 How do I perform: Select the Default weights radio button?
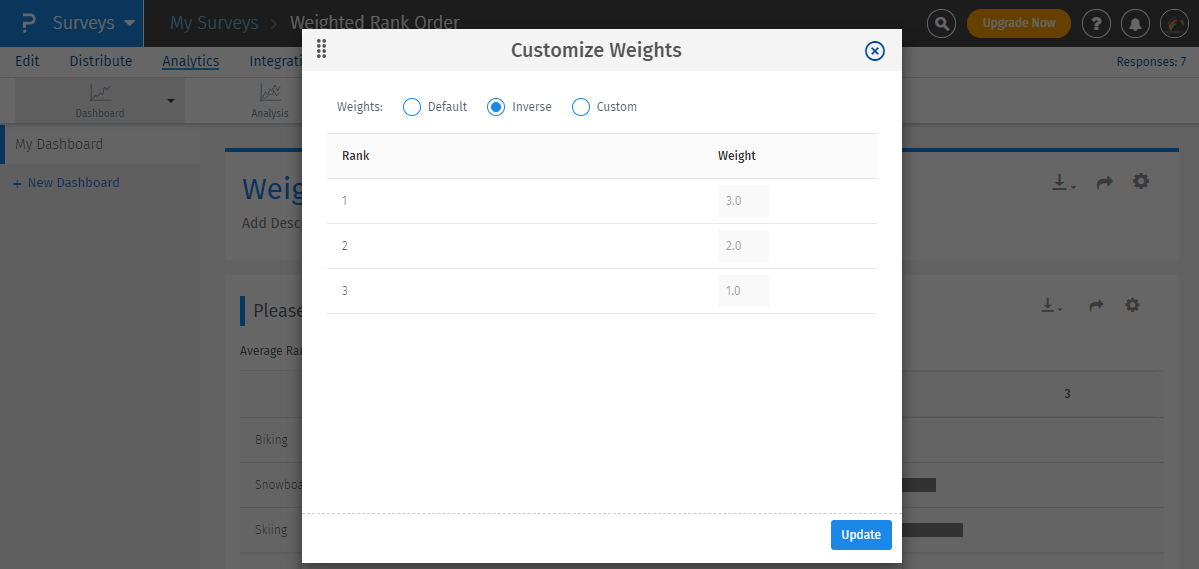(411, 106)
